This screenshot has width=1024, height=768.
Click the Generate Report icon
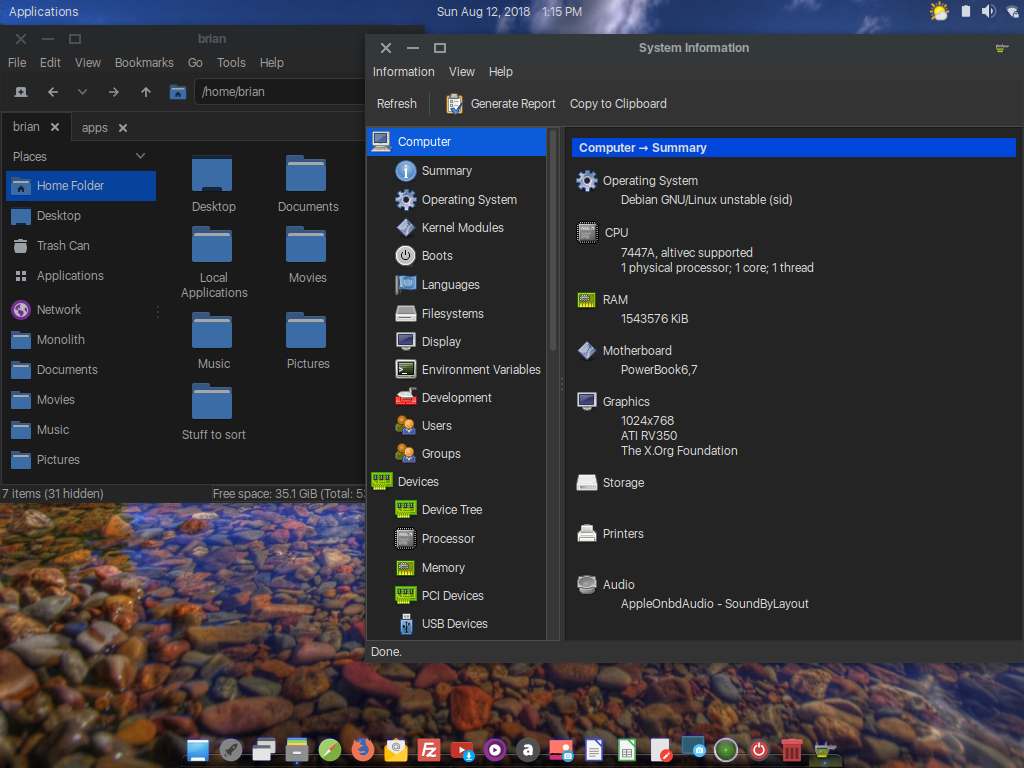(x=455, y=104)
